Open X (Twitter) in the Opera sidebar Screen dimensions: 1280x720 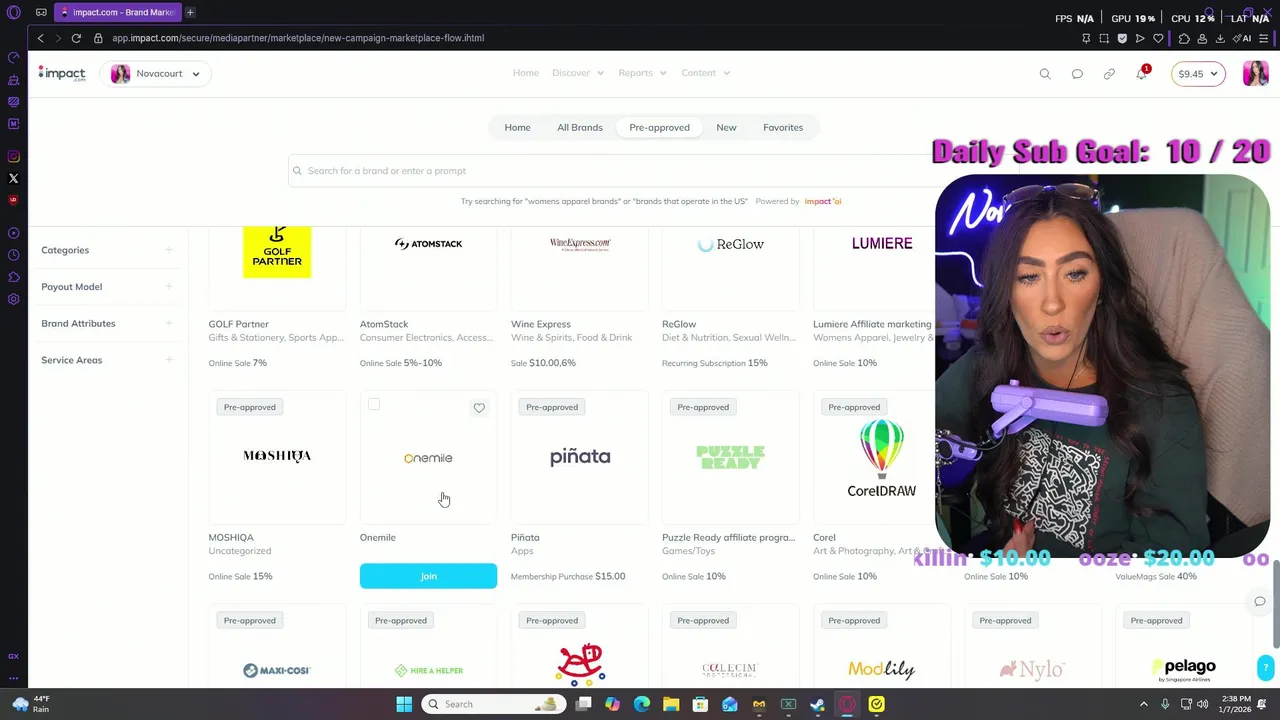pos(14,178)
